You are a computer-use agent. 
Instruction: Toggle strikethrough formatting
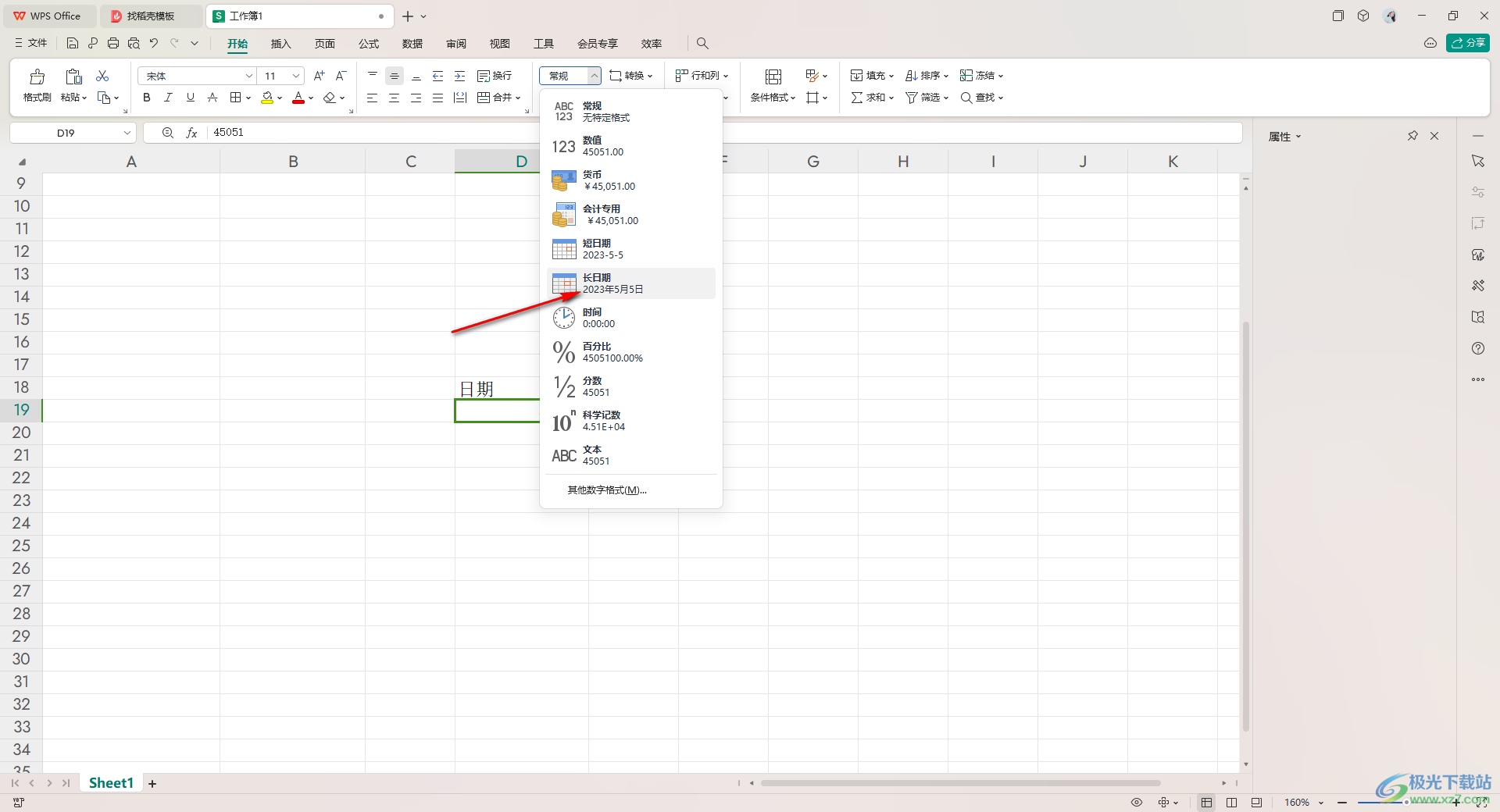click(212, 98)
